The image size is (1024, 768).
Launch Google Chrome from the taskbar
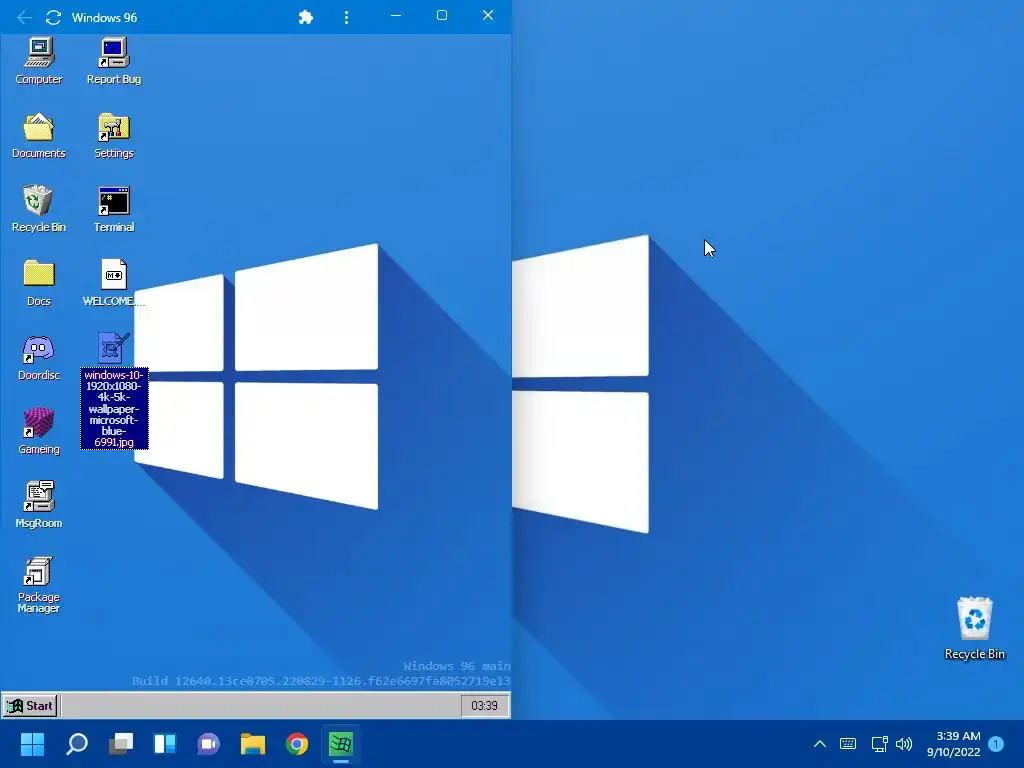pos(297,744)
